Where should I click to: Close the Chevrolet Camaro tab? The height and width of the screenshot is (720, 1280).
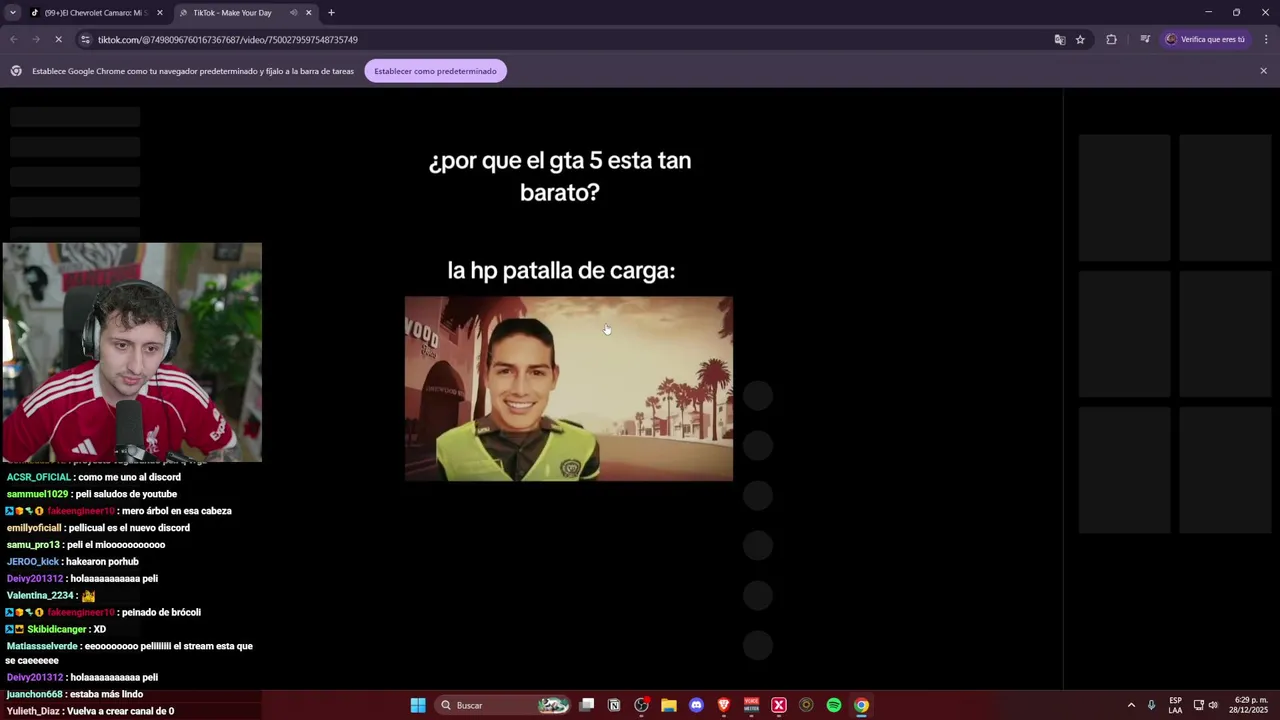click(x=159, y=13)
